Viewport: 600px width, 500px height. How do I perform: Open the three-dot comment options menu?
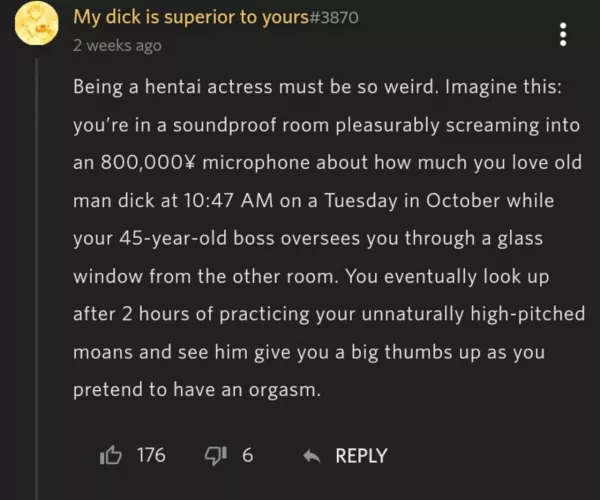click(563, 34)
